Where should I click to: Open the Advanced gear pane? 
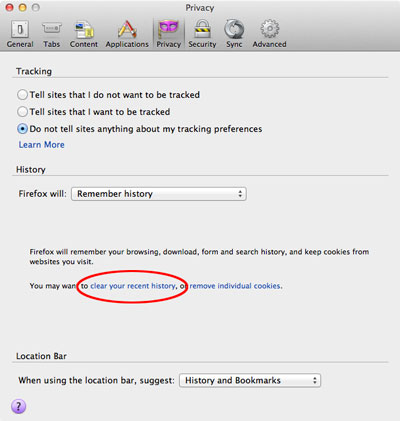pyautogui.click(x=269, y=34)
